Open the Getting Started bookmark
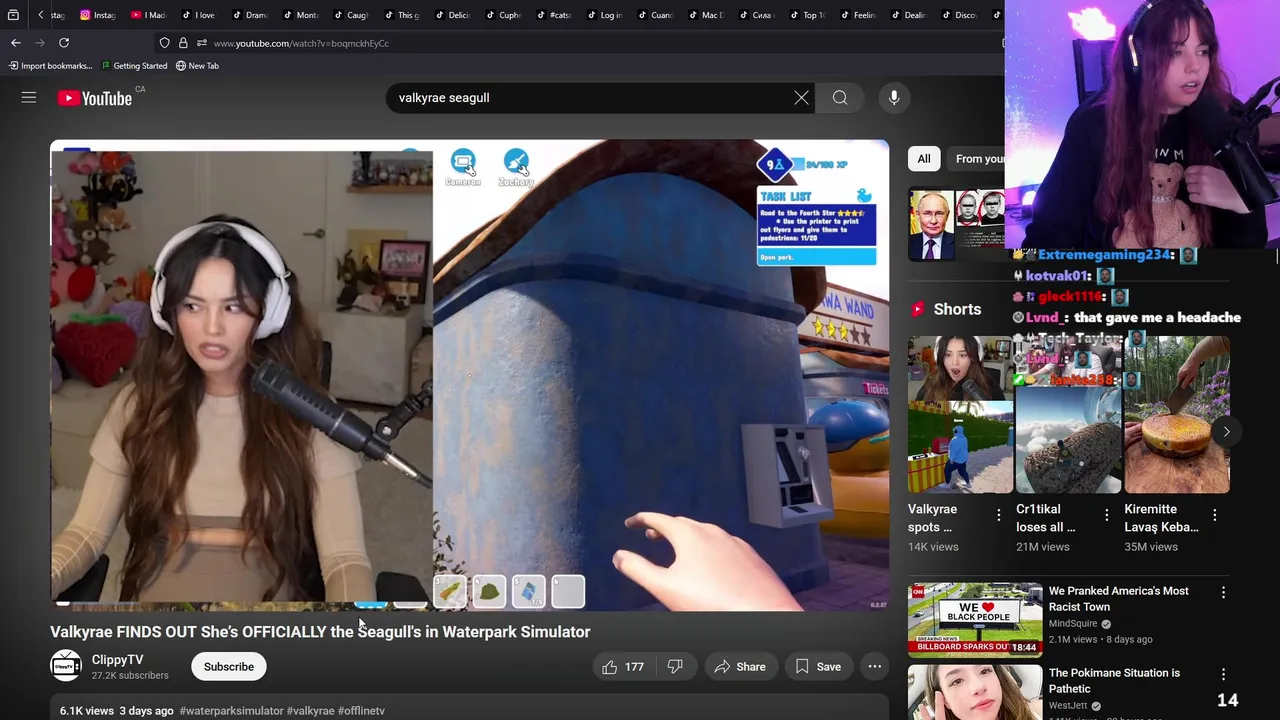The image size is (1280, 720). pos(134,66)
